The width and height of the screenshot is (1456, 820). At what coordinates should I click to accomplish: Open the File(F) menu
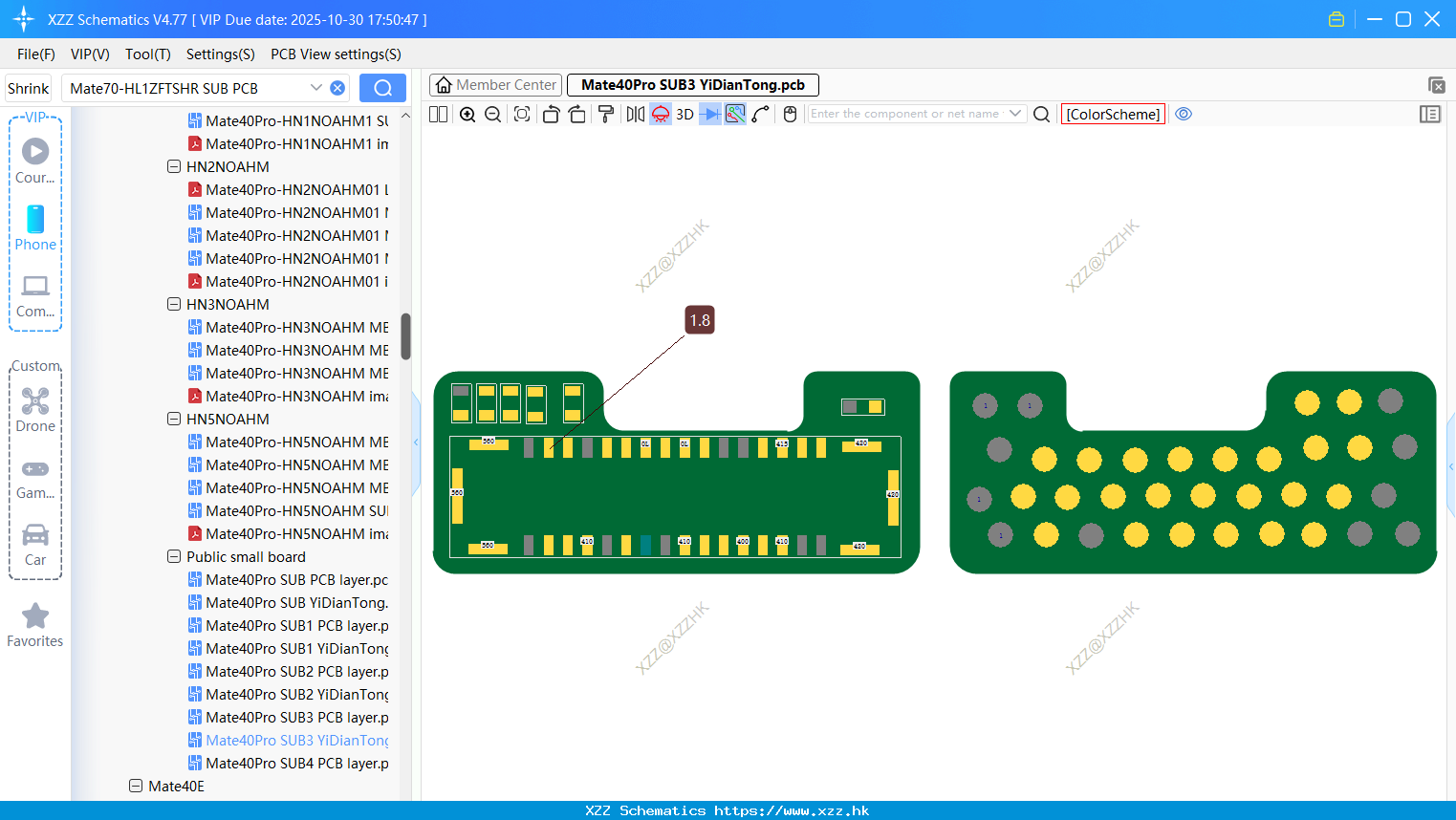pyautogui.click(x=36, y=54)
